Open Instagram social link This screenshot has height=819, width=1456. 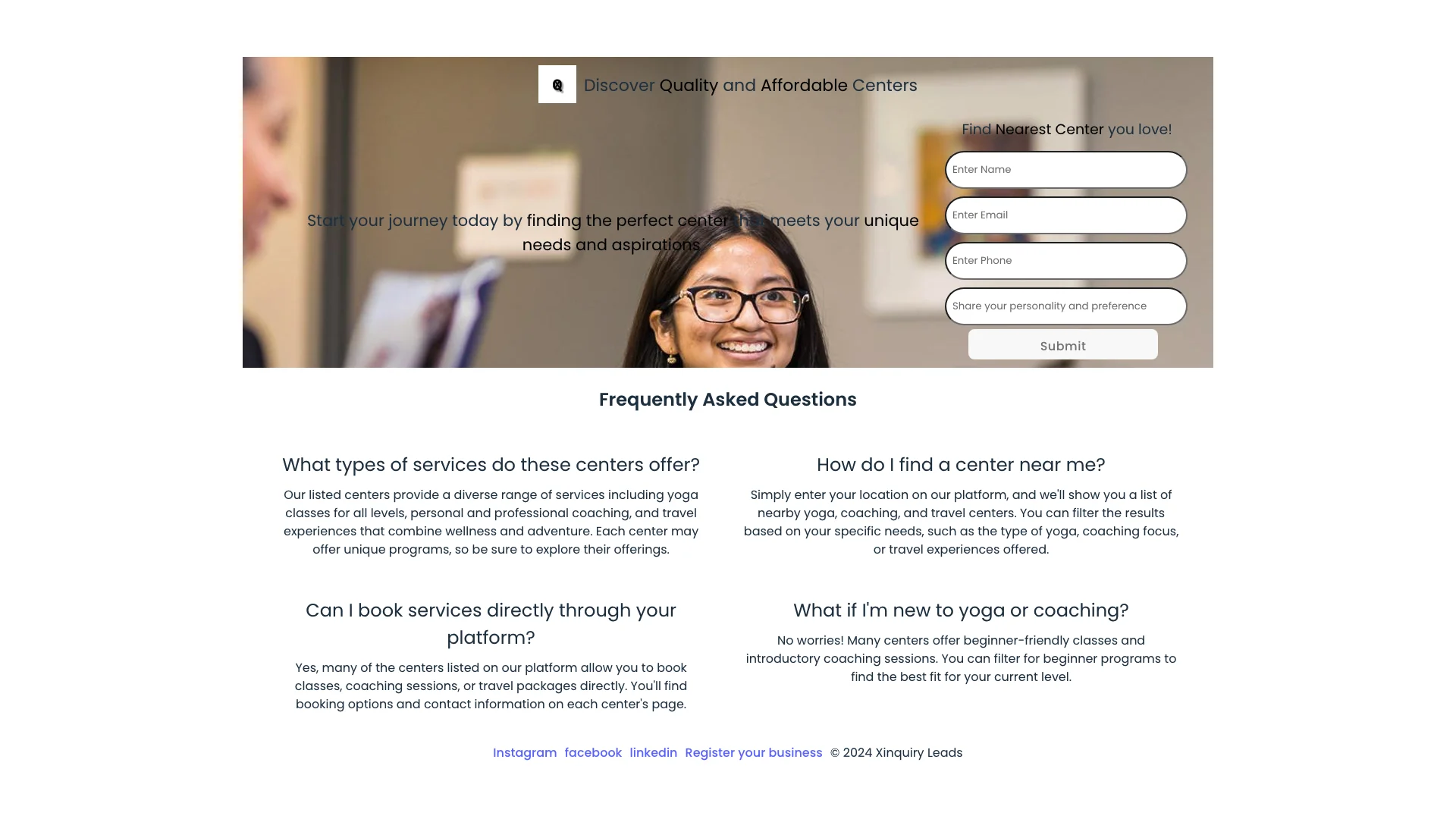point(525,752)
